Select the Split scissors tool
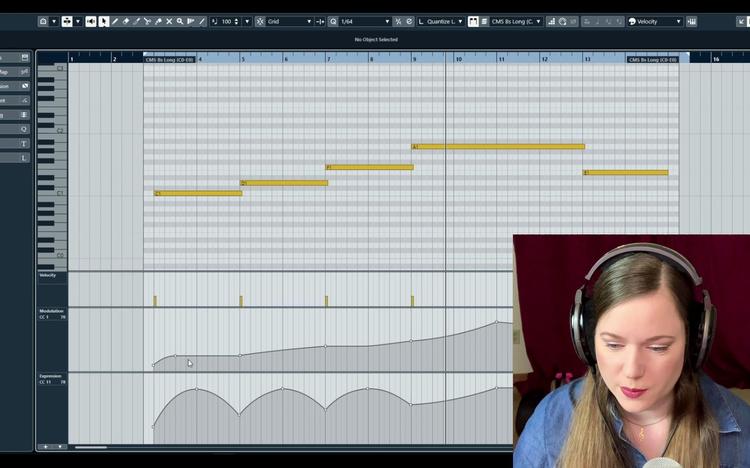750x468 pixels. pos(147,22)
